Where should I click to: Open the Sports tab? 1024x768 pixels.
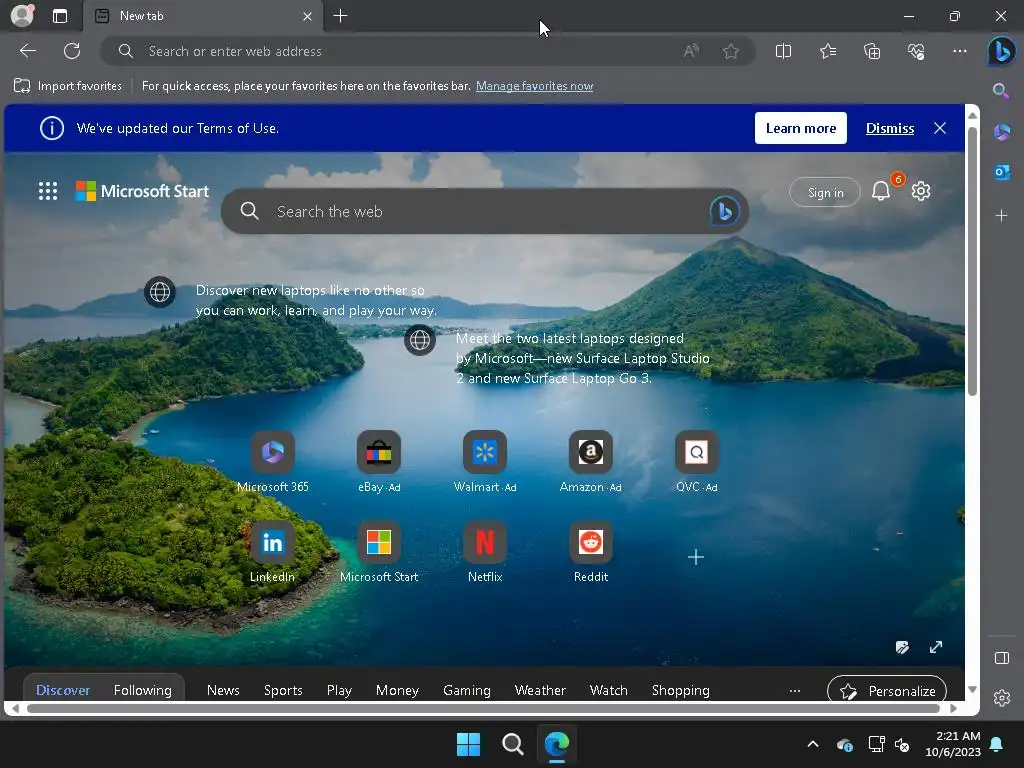pos(283,690)
